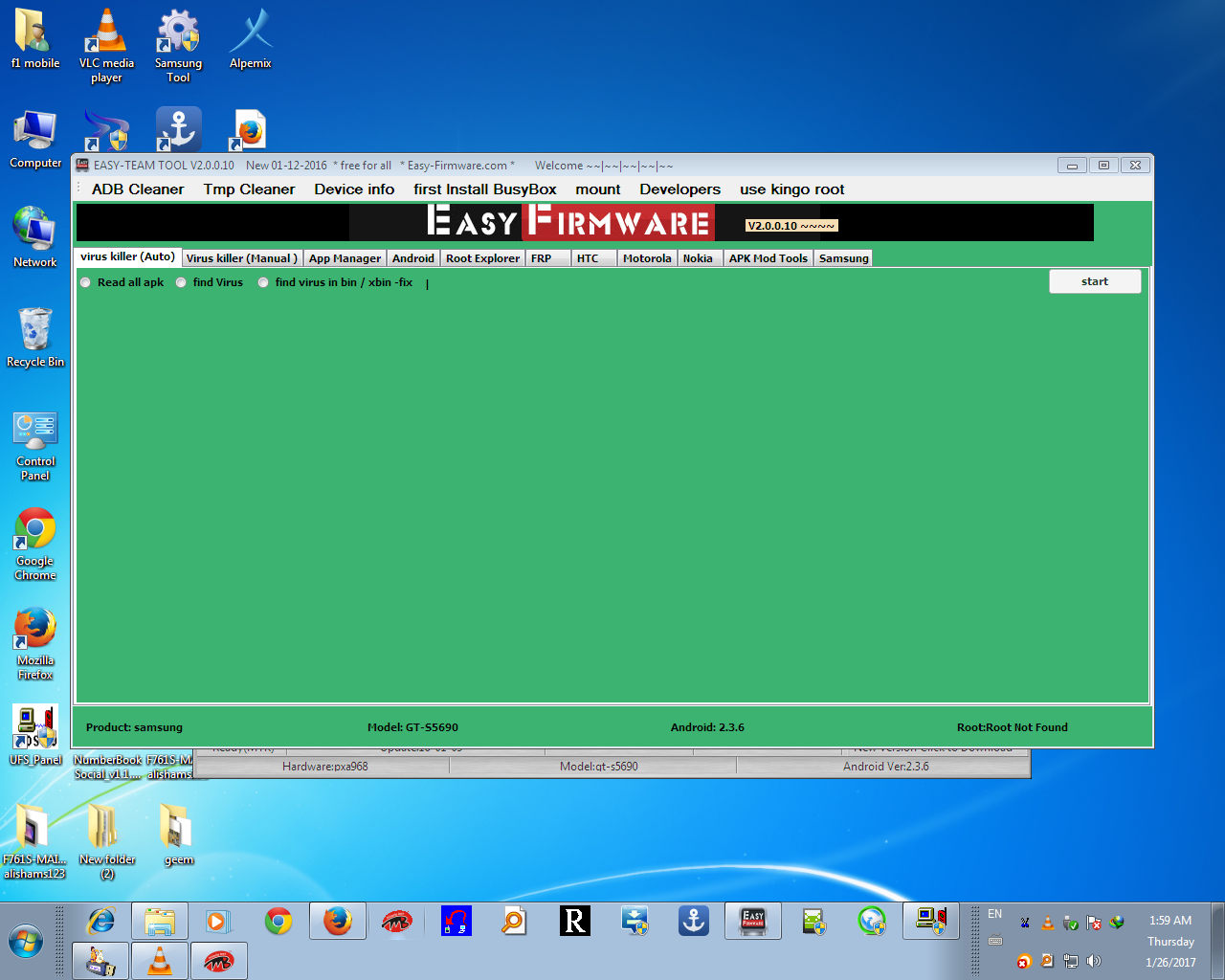The image size is (1225, 980).
Task: Open Windows Explorer from the taskbar
Action: coord(160,922)
